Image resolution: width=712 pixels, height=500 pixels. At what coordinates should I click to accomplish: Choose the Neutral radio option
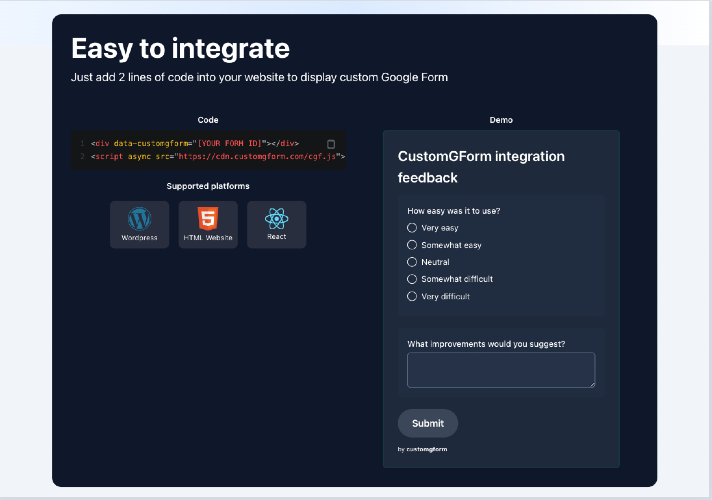(x=412, y=262)
